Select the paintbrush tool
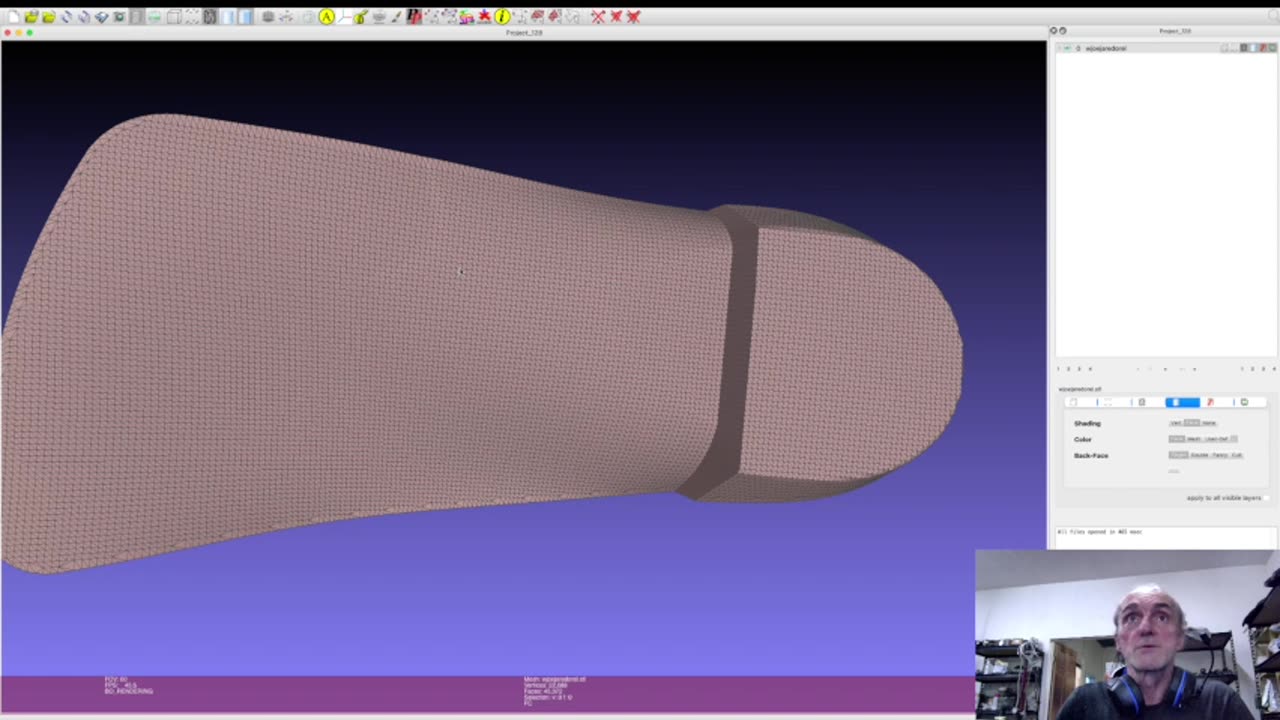Viewport: 1280px width, 720px height. click(396, 16)
